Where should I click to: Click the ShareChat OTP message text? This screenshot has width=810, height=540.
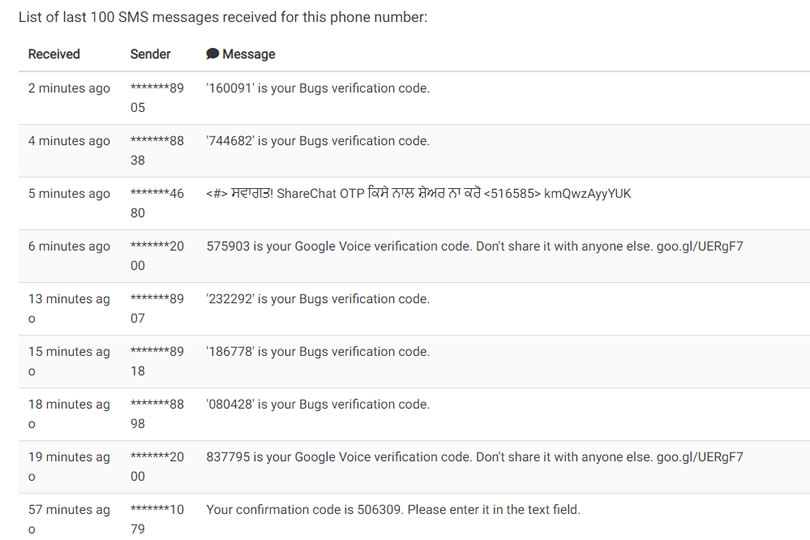(418, 194)
